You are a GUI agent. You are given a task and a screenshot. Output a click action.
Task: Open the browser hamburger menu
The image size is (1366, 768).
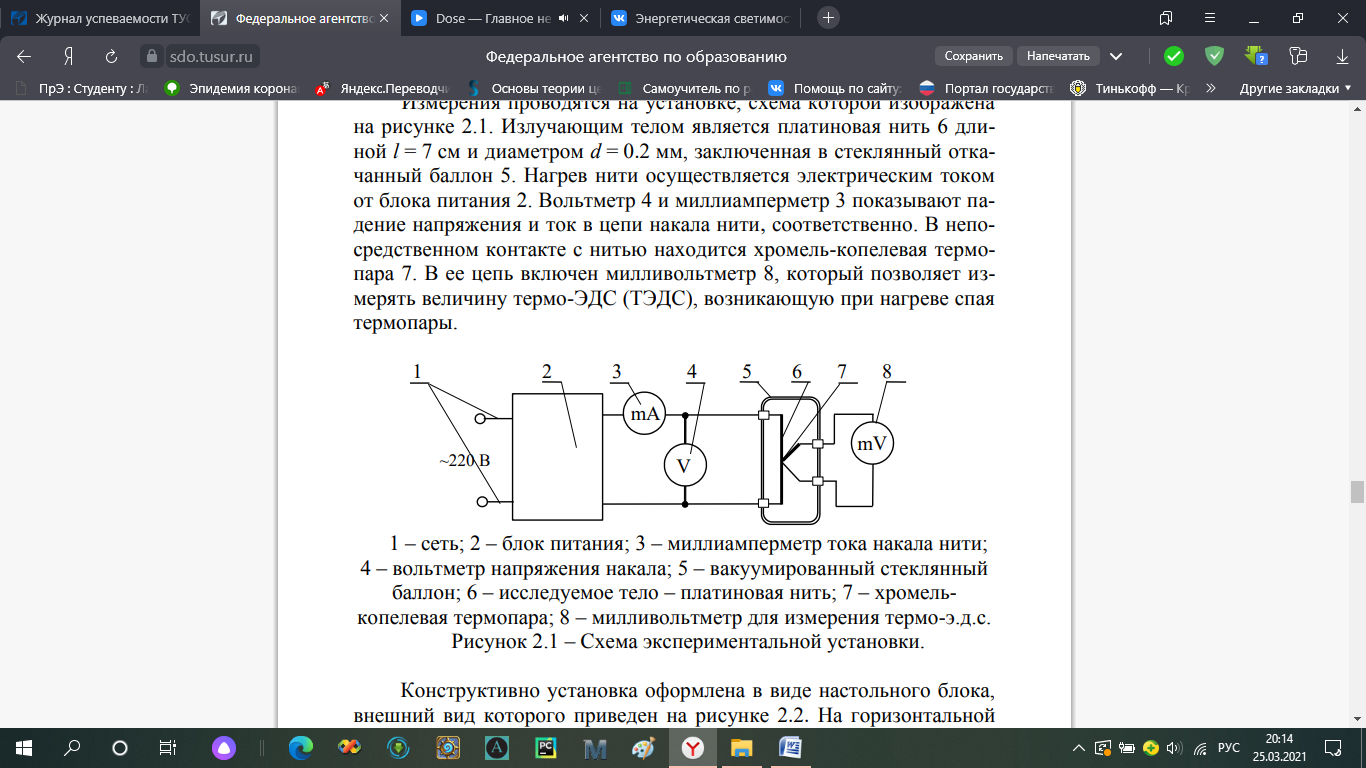click(1210, 18)
